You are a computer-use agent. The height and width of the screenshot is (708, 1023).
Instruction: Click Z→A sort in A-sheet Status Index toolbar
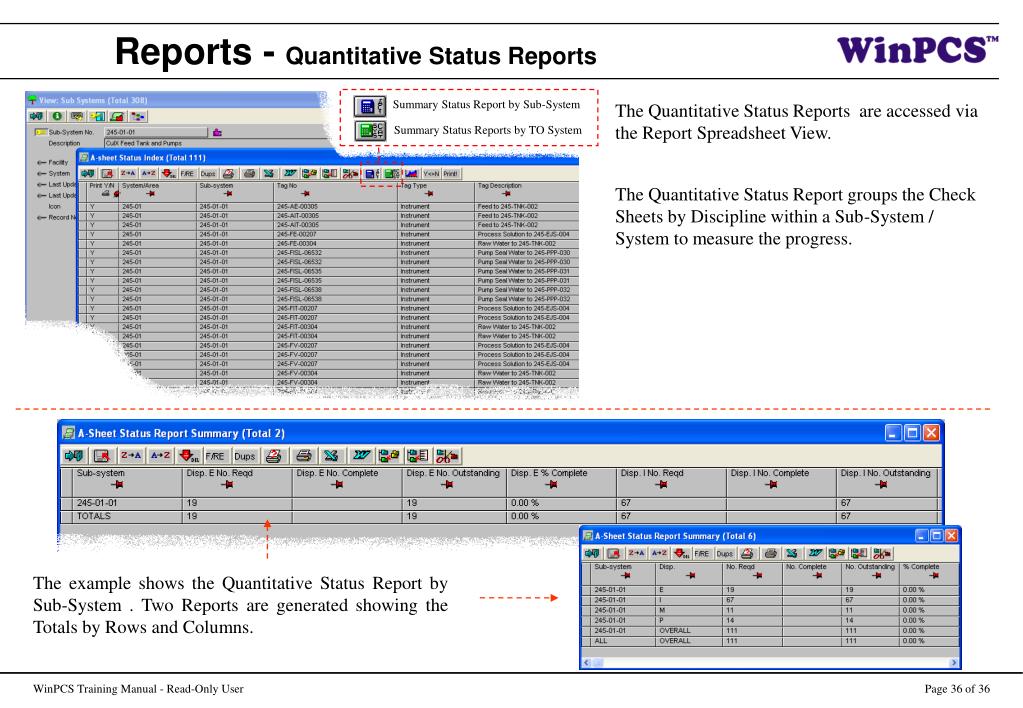pos(128,173)
